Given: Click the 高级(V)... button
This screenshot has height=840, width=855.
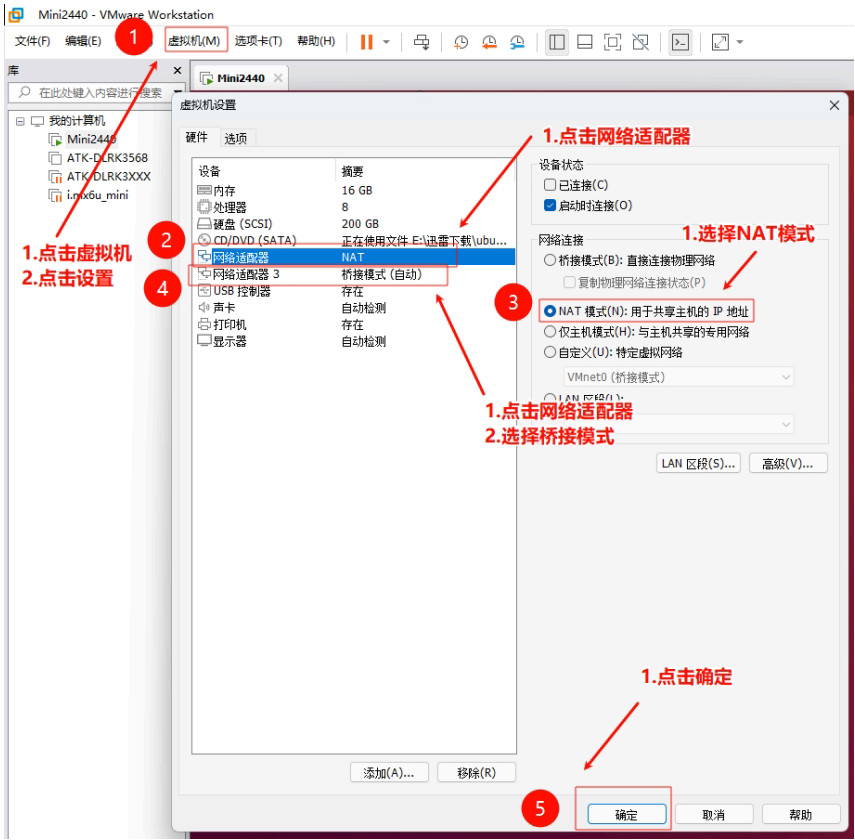Looking at the screenshot, I should (788, 464).
